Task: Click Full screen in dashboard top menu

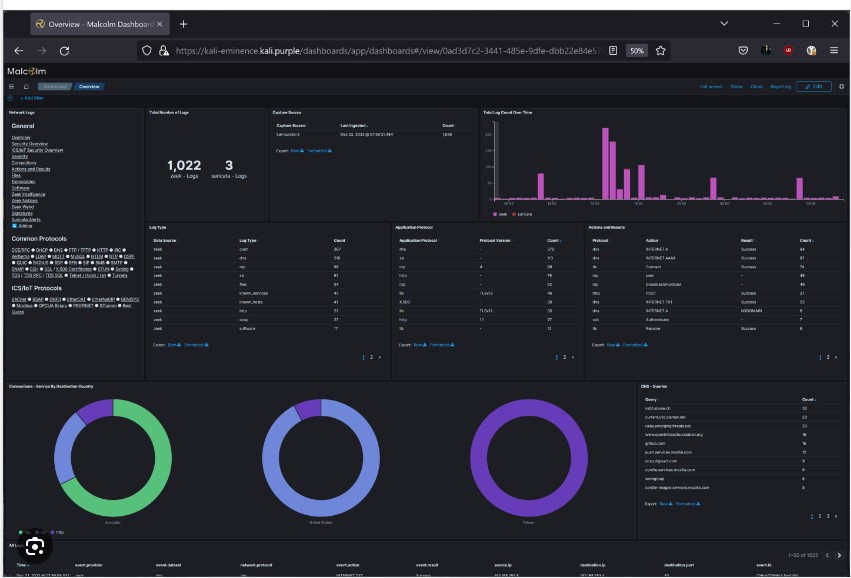Action: (710, 87)
